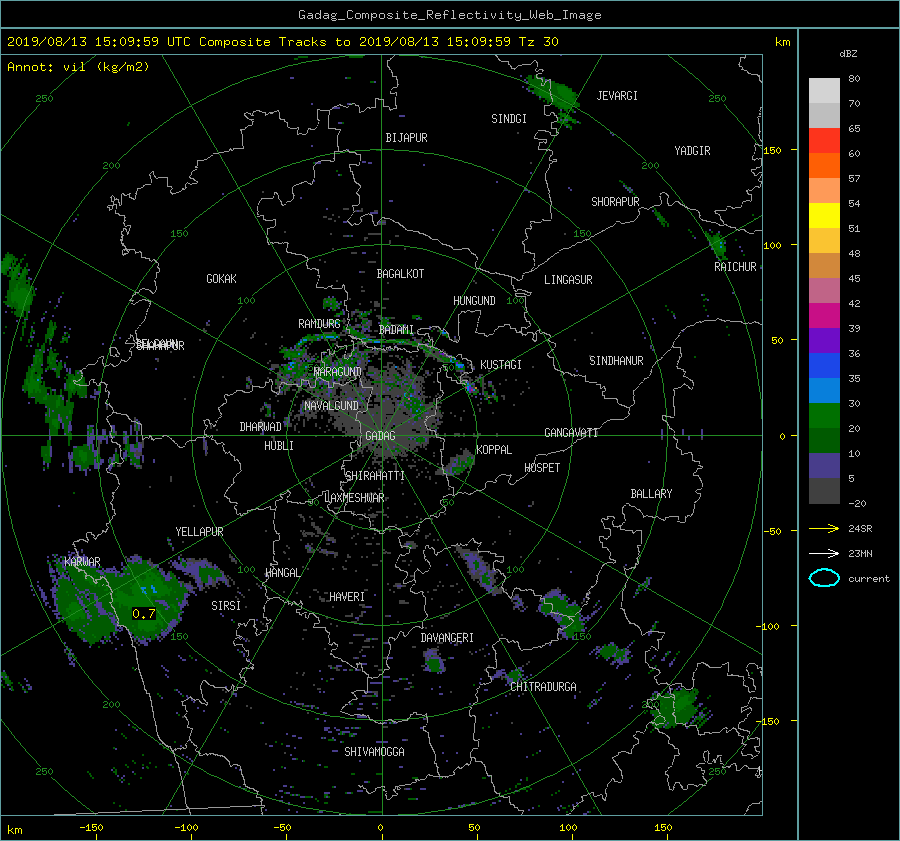Click the Annot: vil (kg/m2) label

click(x=78, y=67)
